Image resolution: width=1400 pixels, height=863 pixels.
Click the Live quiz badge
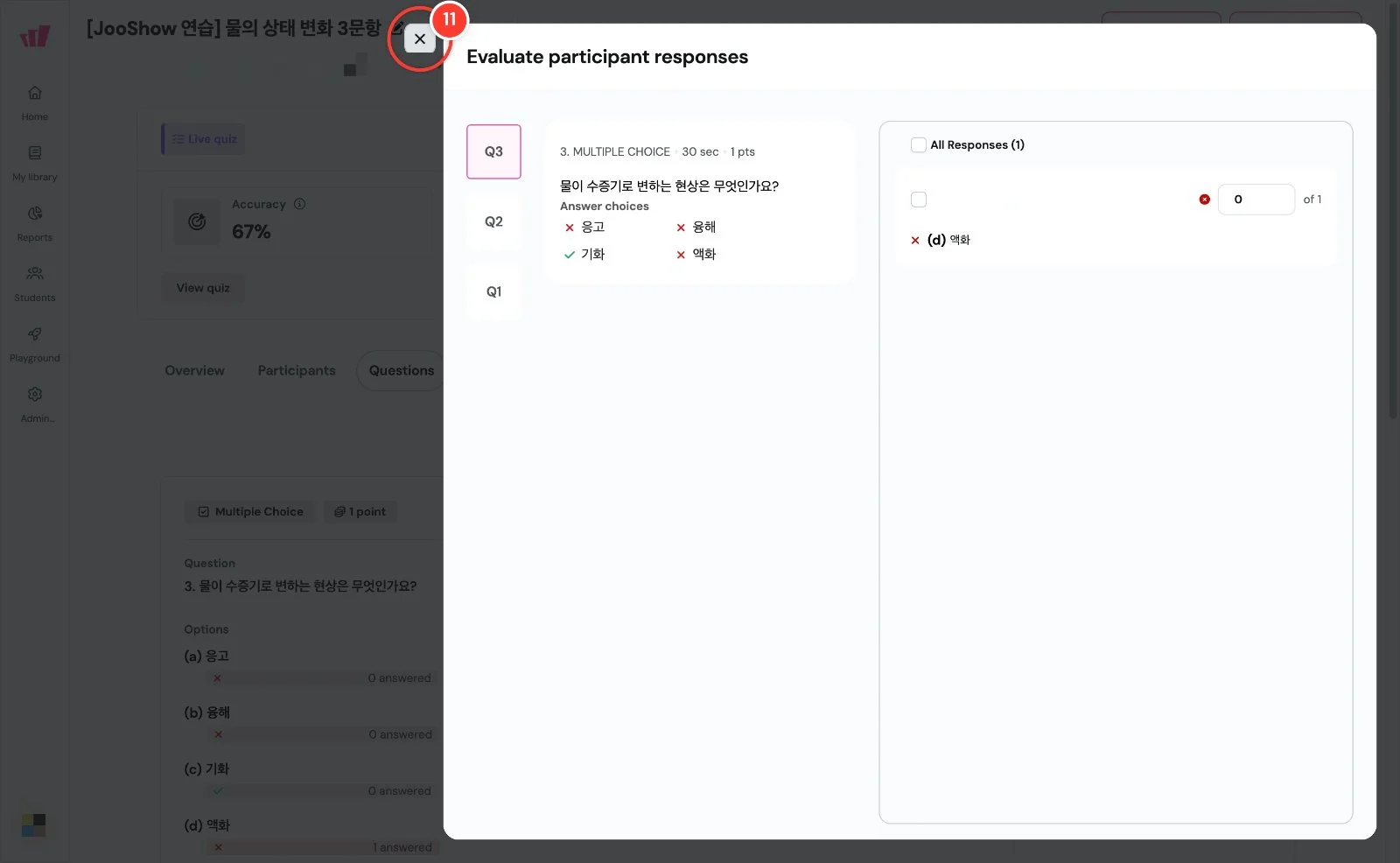204,138
